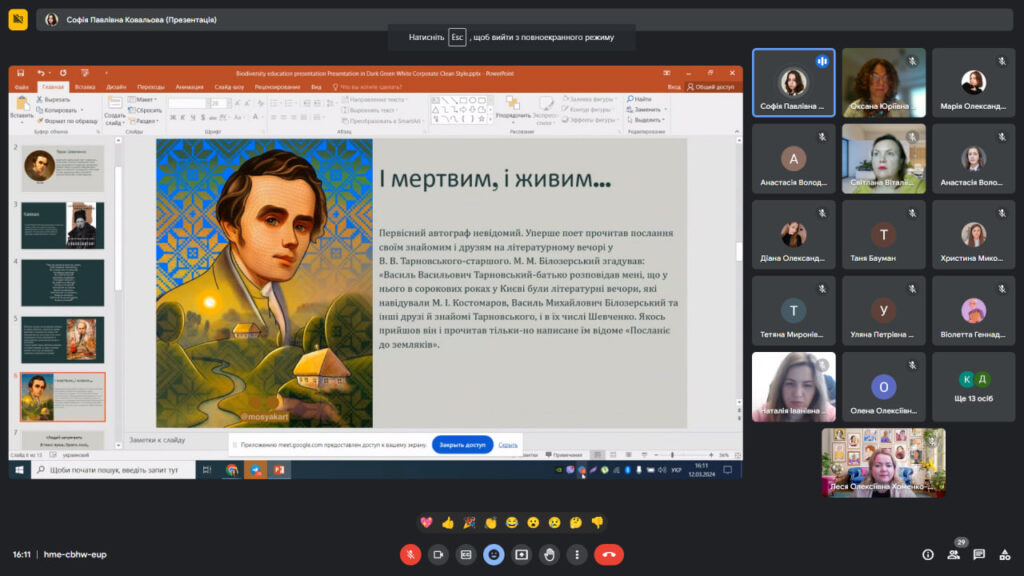Open the three-dot more options menu
Screen dimensions: 1024x576
click(x=576, y=554)
